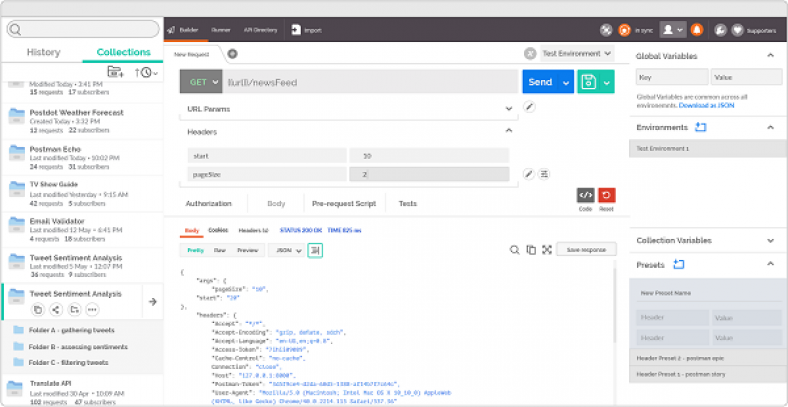Click the gray round icon left of in sync
The height and width of the screenshot is (407, 788).
(606, 30)
